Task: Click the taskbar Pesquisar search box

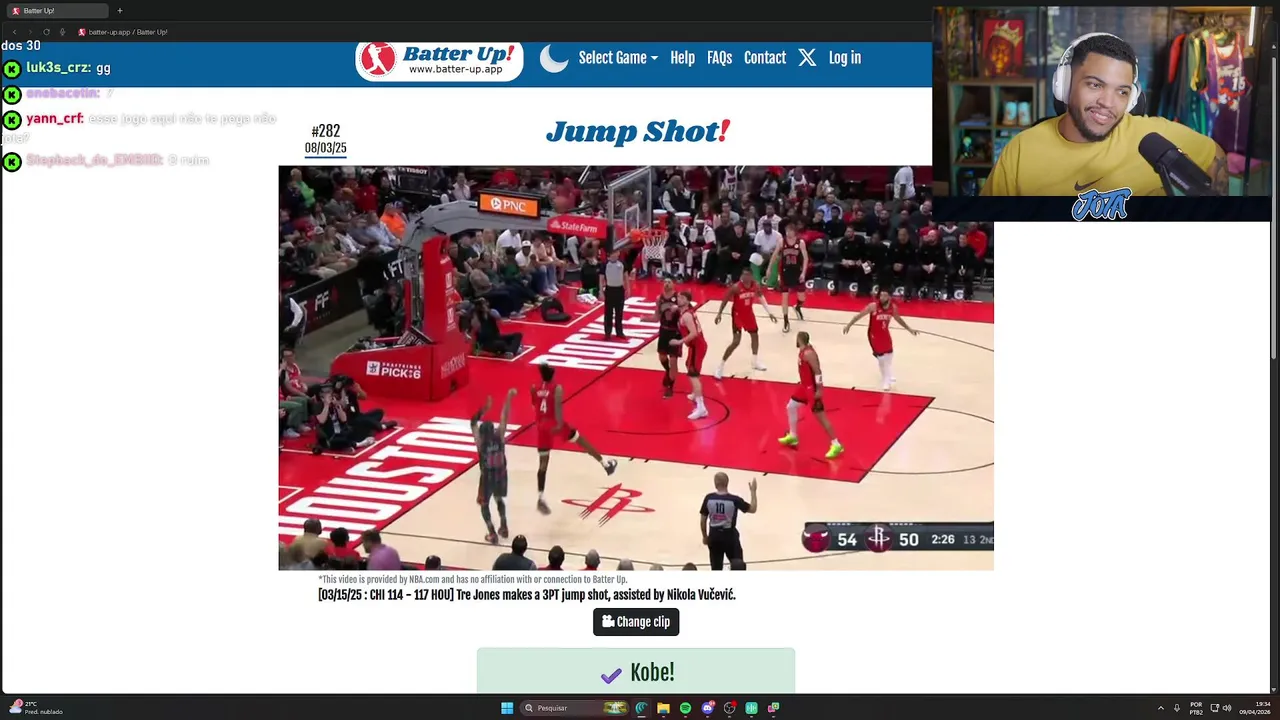Action: pyautogui.click(x=575, y=708)
